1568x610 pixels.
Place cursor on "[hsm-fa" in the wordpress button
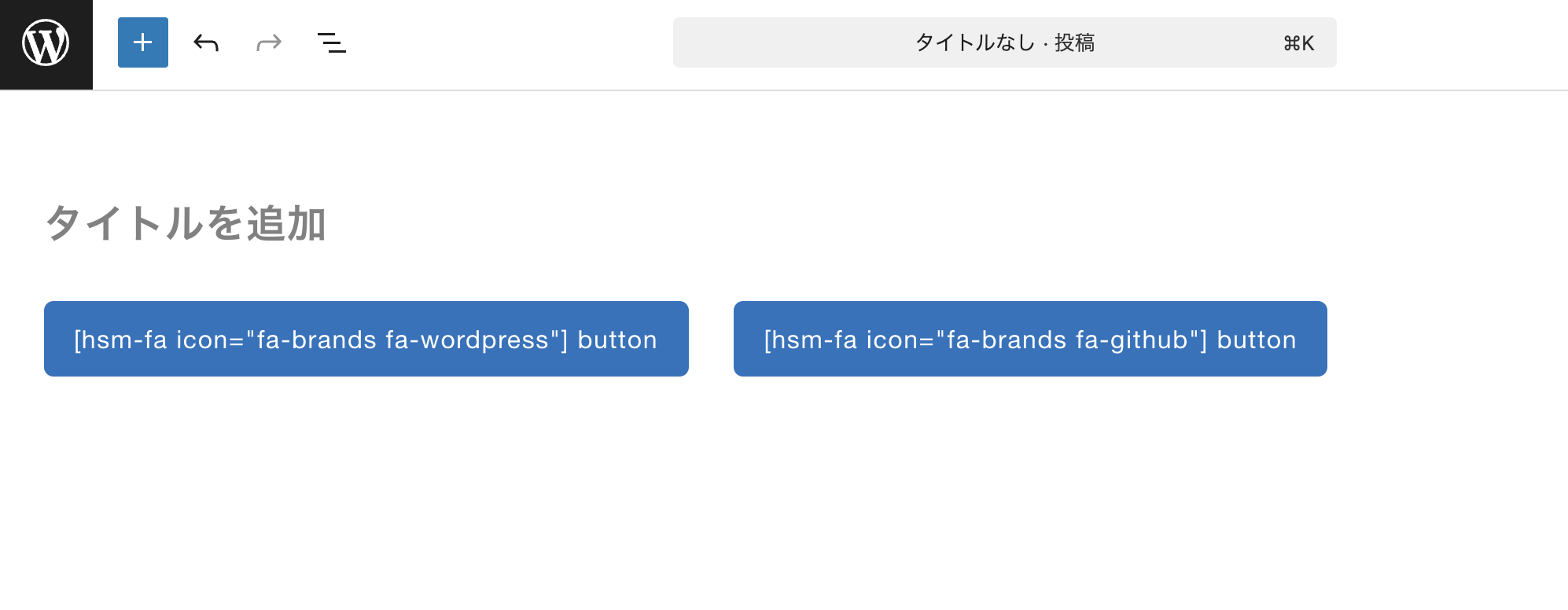(x=120, y=340)
